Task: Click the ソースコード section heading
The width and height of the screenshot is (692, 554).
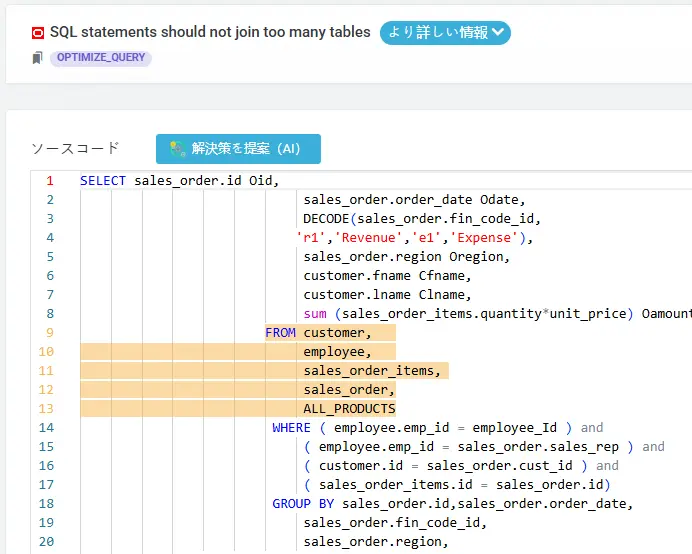Action: coord(75,148)
